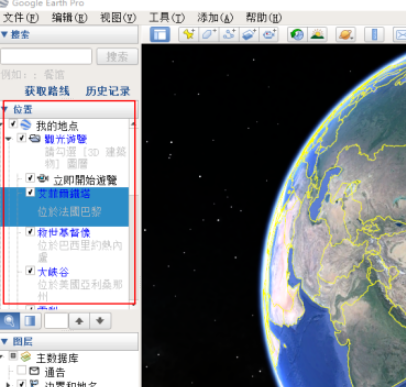Toggle the 我的地点 checkbox
Viewport: 406px width, 387px height.
coord(13,124)
